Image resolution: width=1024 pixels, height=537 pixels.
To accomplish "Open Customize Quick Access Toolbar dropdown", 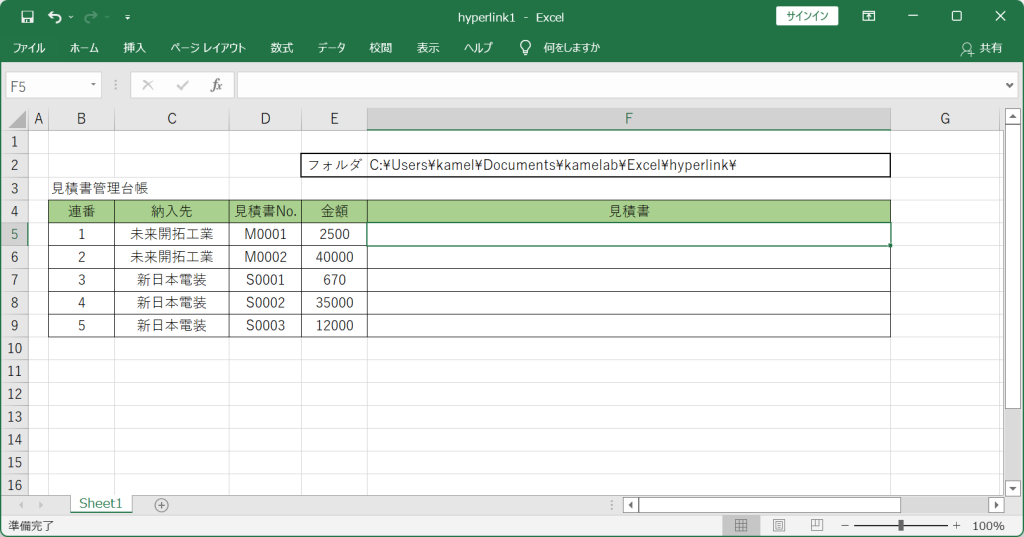I will click(127, 17).
